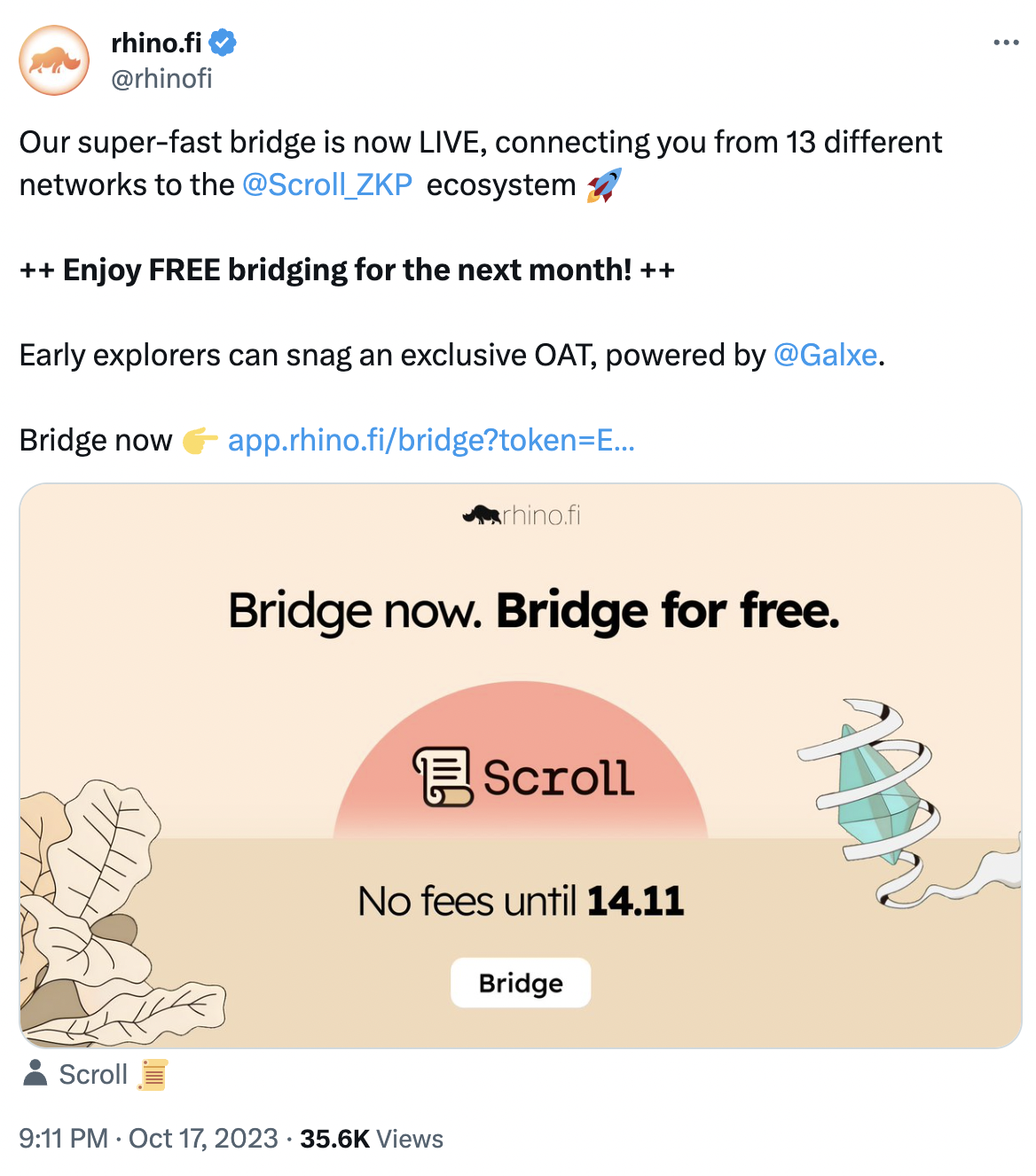The height and width of the screenshot is (1176, 1036).
Task: Open the tweet options via the three-dot menu
Action: pos(1005,41)
